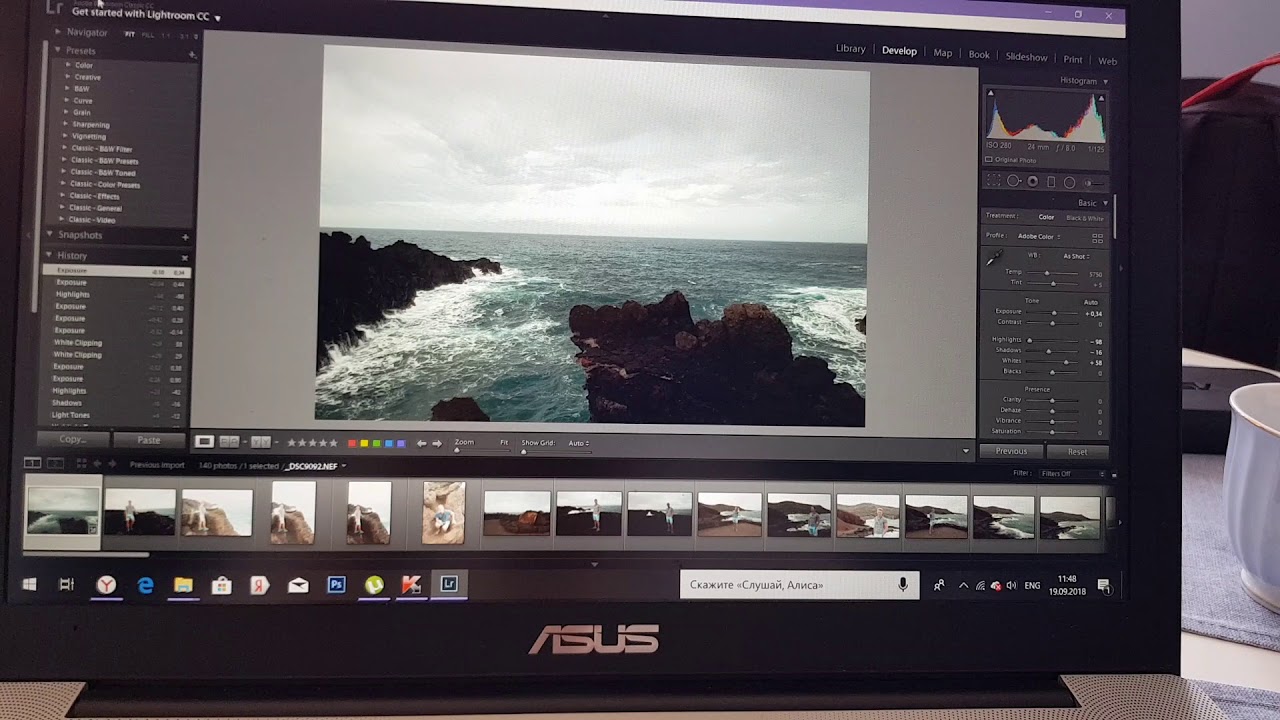This screenshot has width=1280, height=720.
Task: Switch to the Map module
Action: [943, 53]
